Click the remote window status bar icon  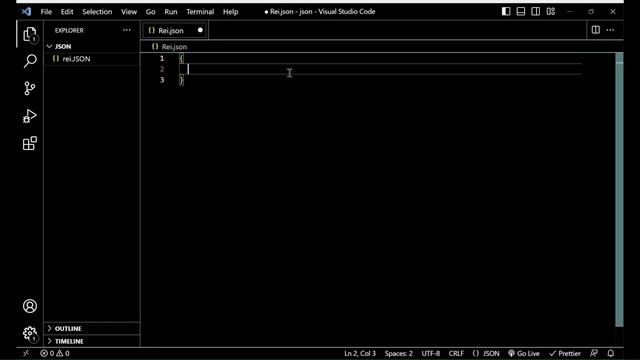tap(26, 353)
